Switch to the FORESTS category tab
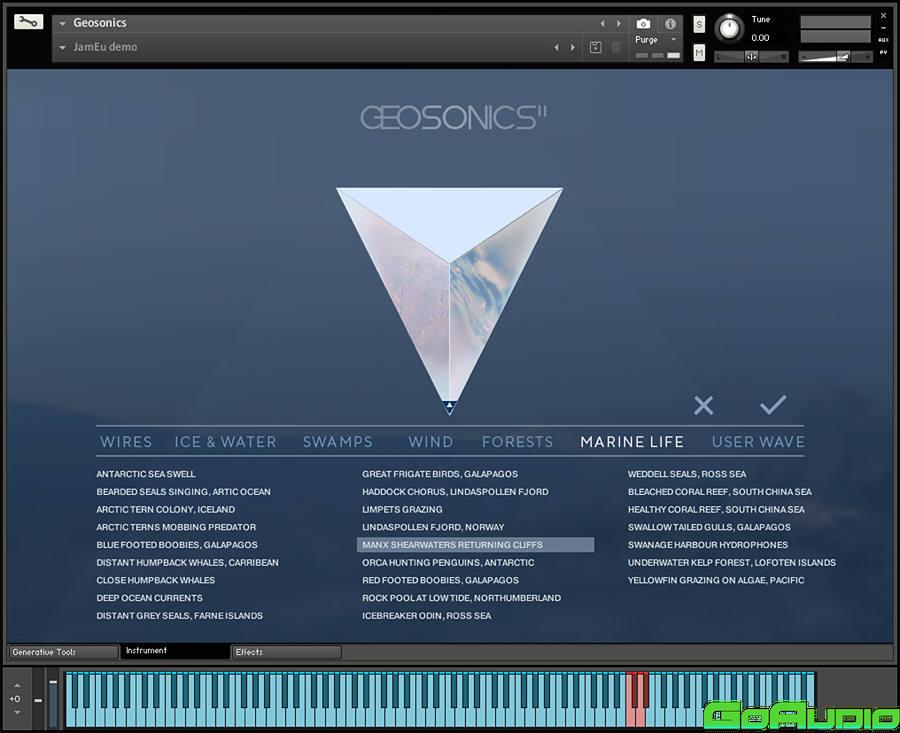900x733 pixels. point(518,441)
